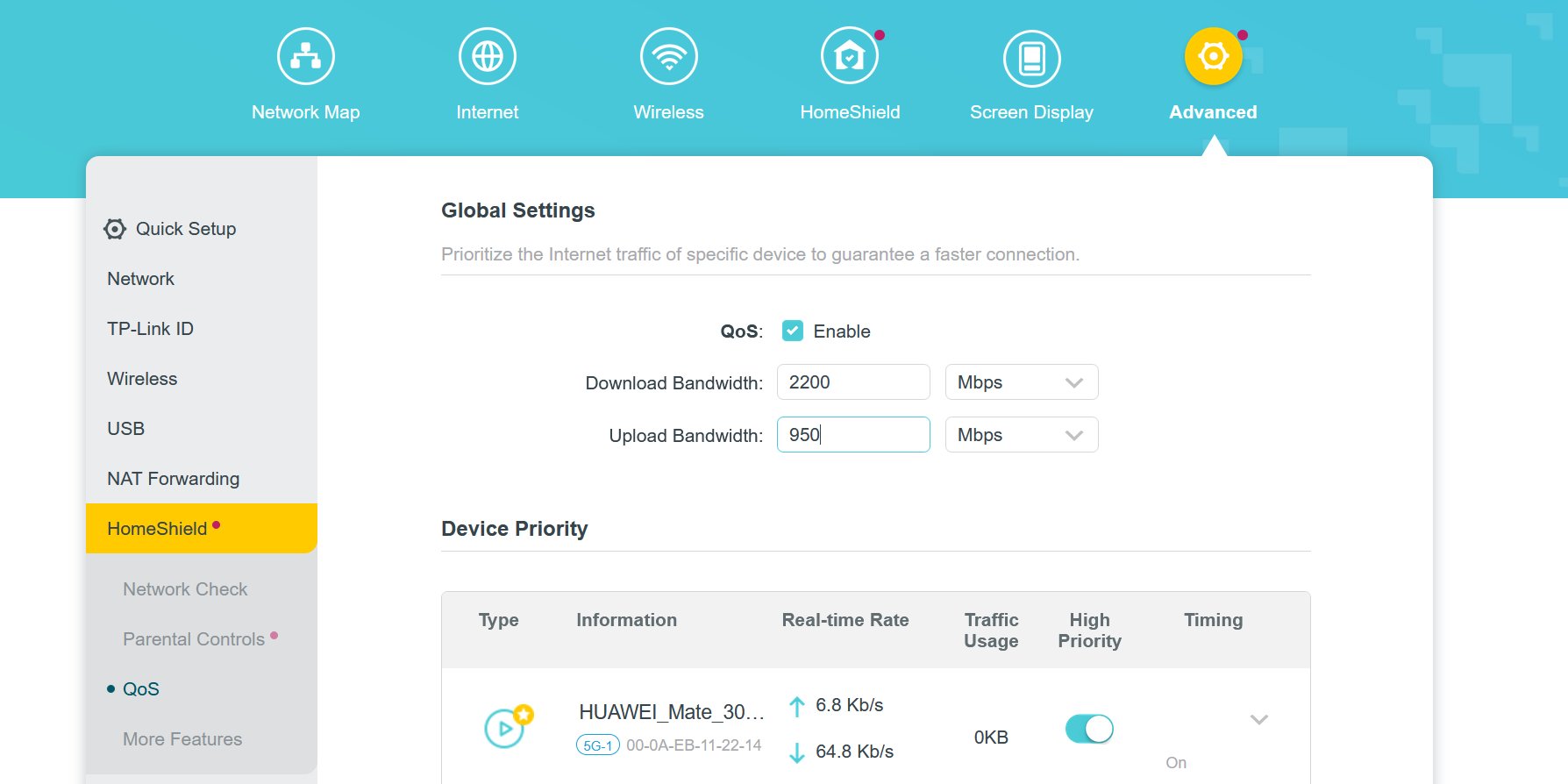This screenshot has height=784, width=1568.
Task: Click the Real-time Rate column header
Action: pos(845,620)
